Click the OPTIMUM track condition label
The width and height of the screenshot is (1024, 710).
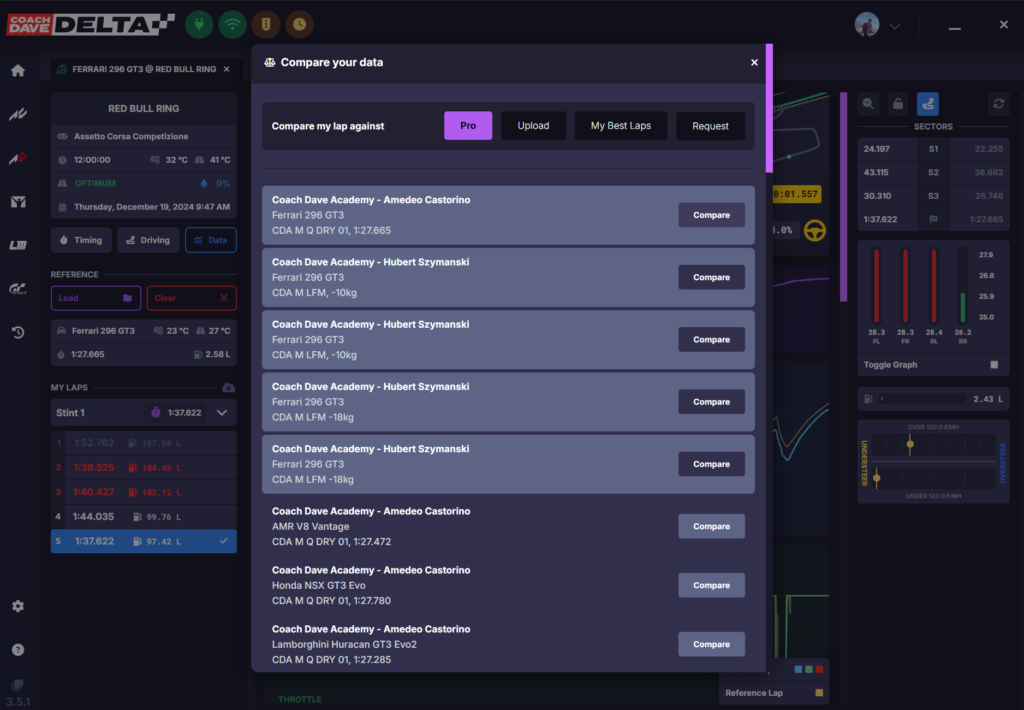pos(95,184)
